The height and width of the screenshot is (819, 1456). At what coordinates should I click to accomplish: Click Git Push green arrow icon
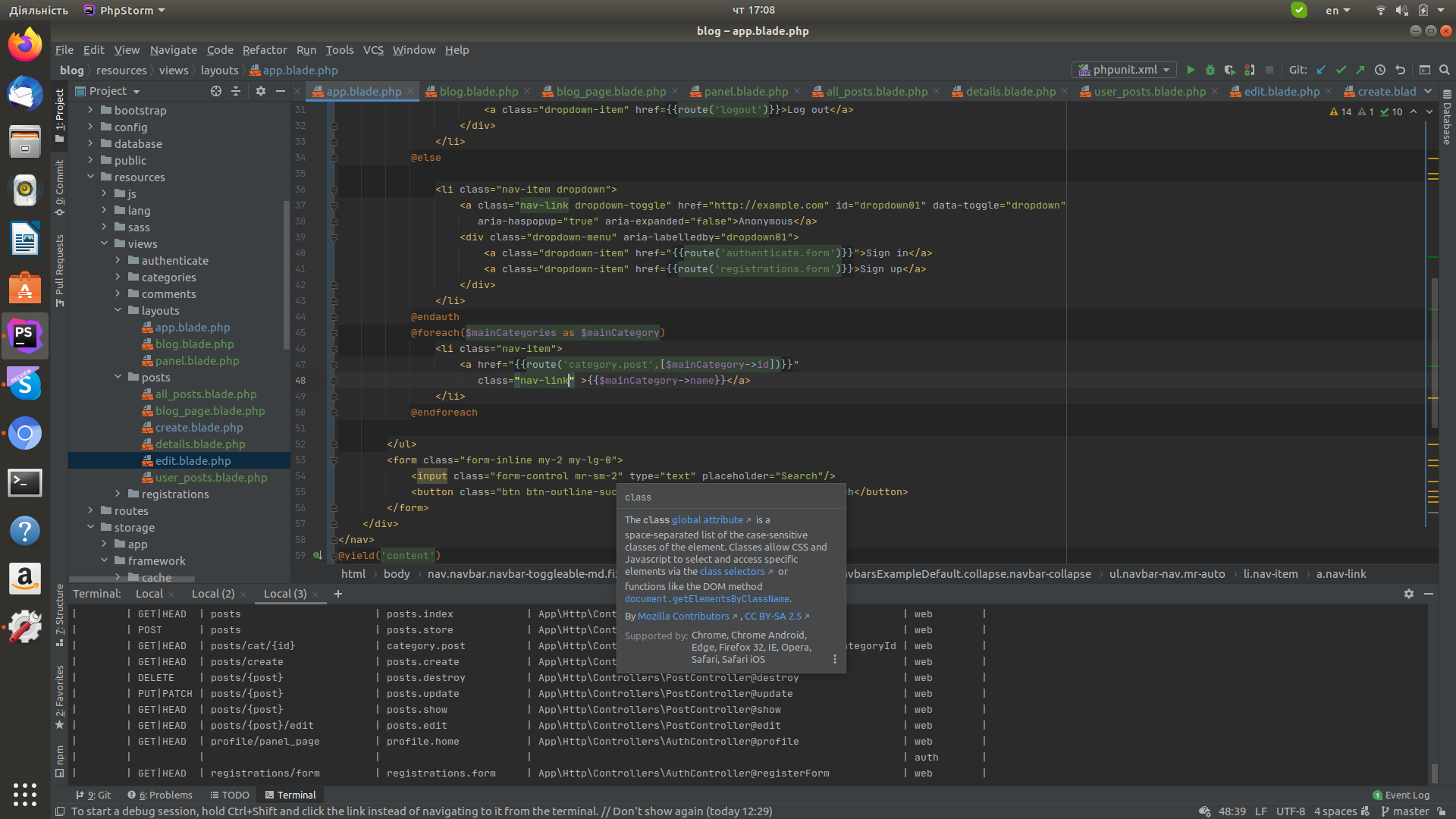pos(1360,70)
